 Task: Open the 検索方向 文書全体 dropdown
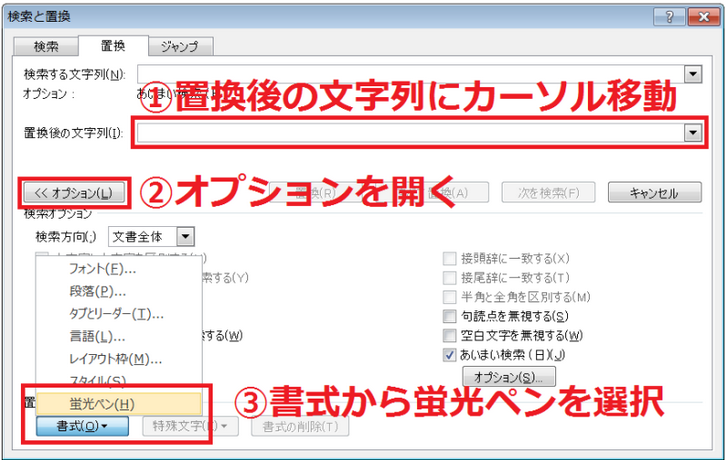pos(185,237)
